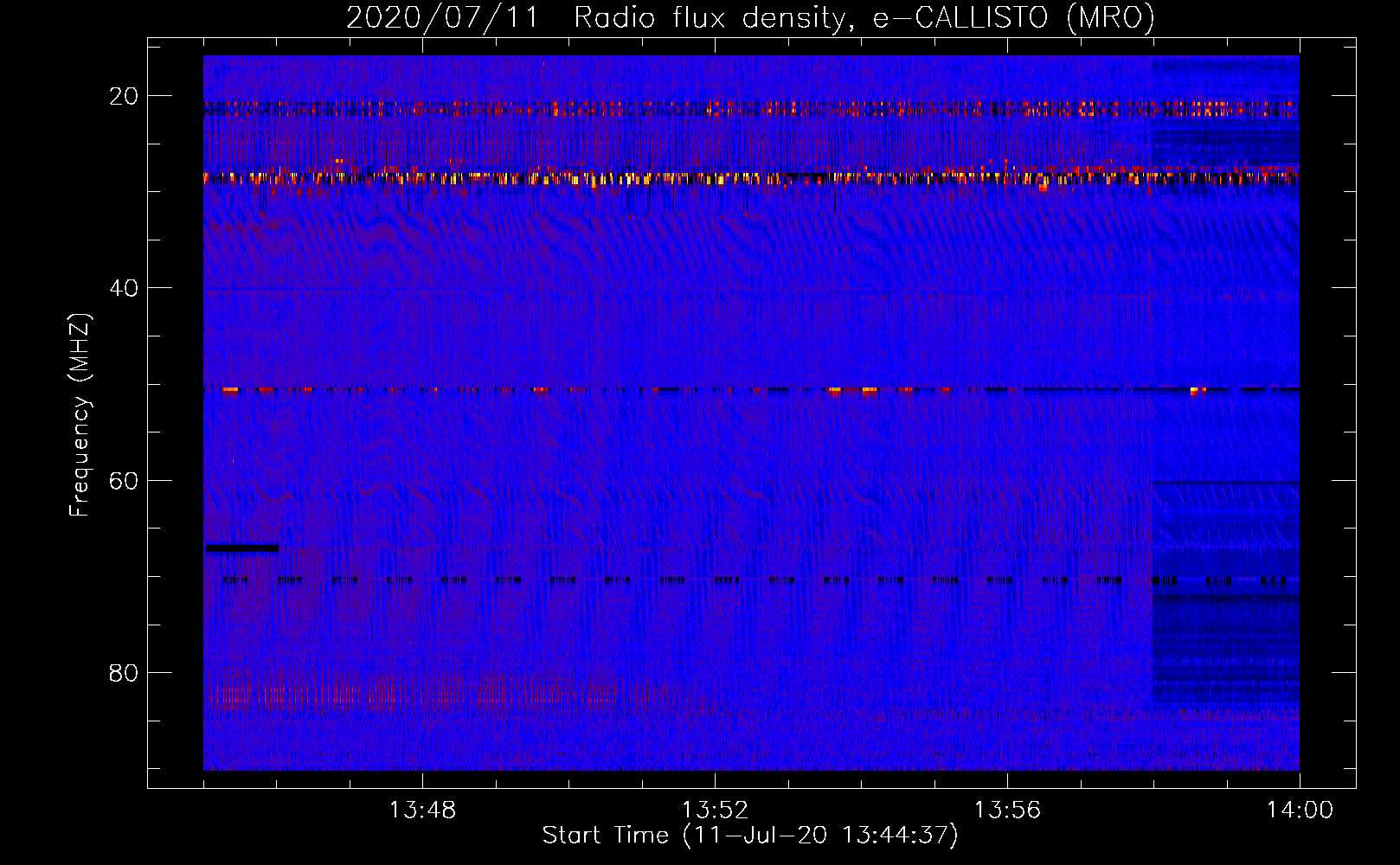The height and width of the screenshot is (865, 1400).
Task: Click the "60" frequency tick label
Action: click(124, 480)
